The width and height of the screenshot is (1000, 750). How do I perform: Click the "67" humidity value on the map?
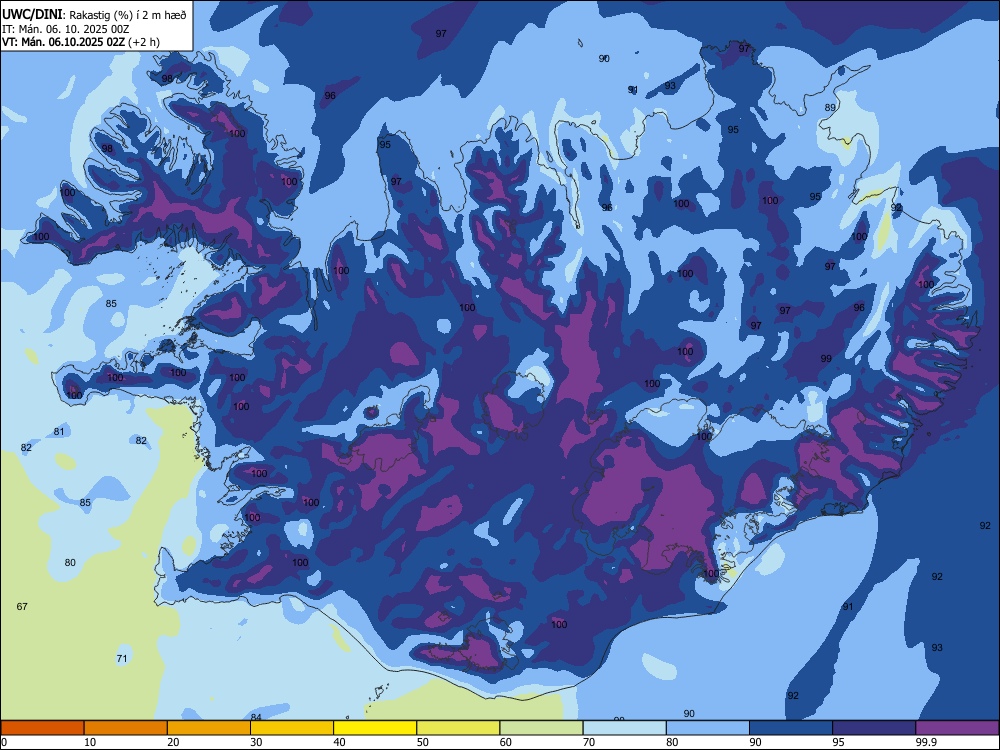click(x=22, y=607)
